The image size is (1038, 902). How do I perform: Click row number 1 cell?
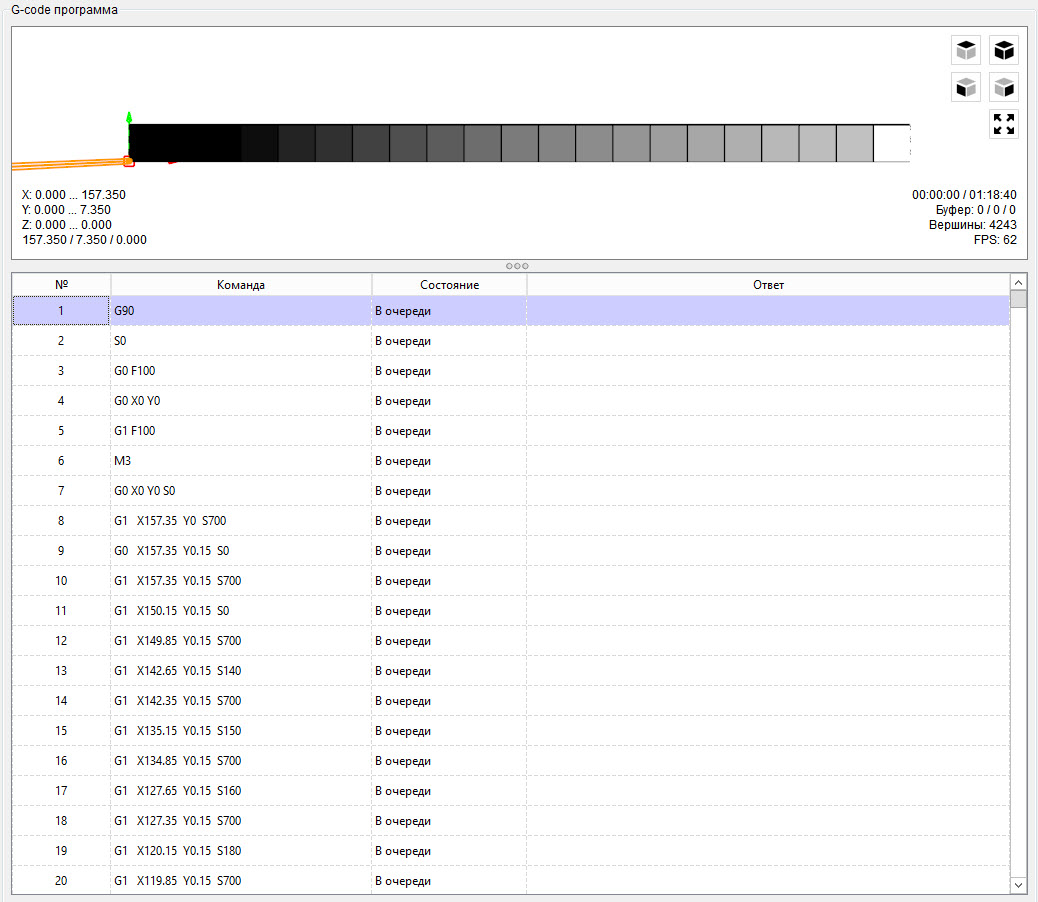pos(61,310)
